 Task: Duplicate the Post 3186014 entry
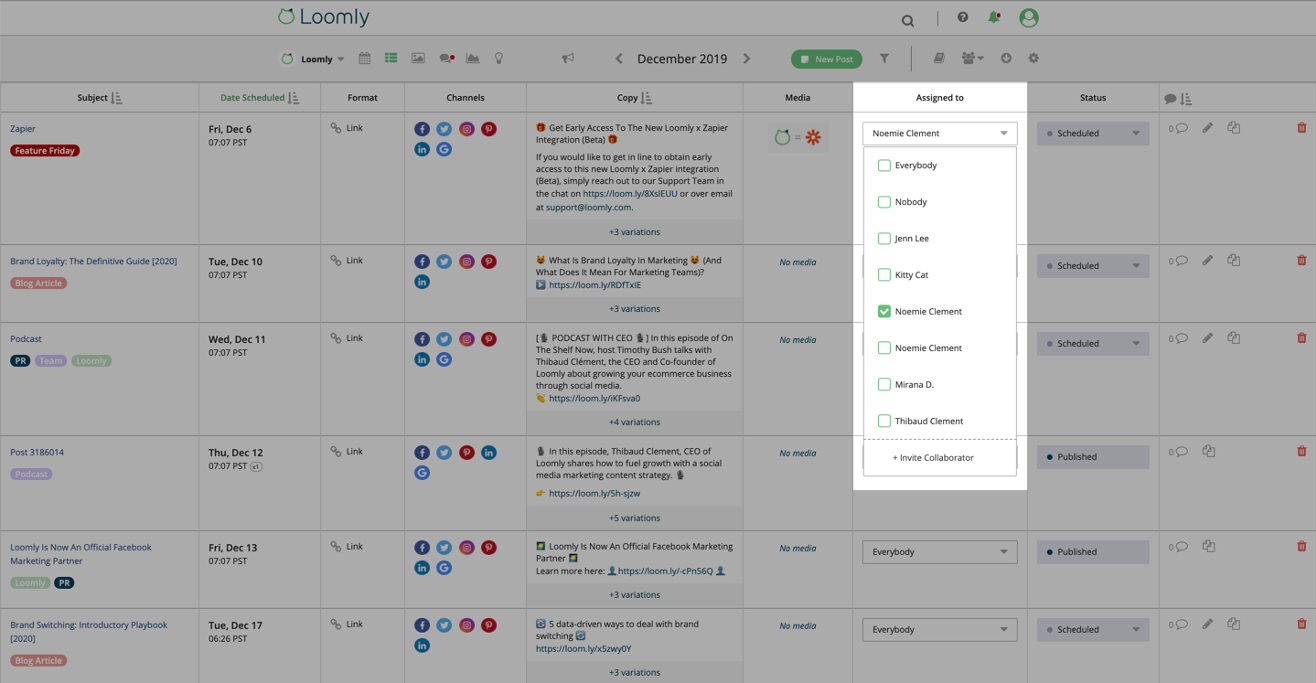point(1209,452)
